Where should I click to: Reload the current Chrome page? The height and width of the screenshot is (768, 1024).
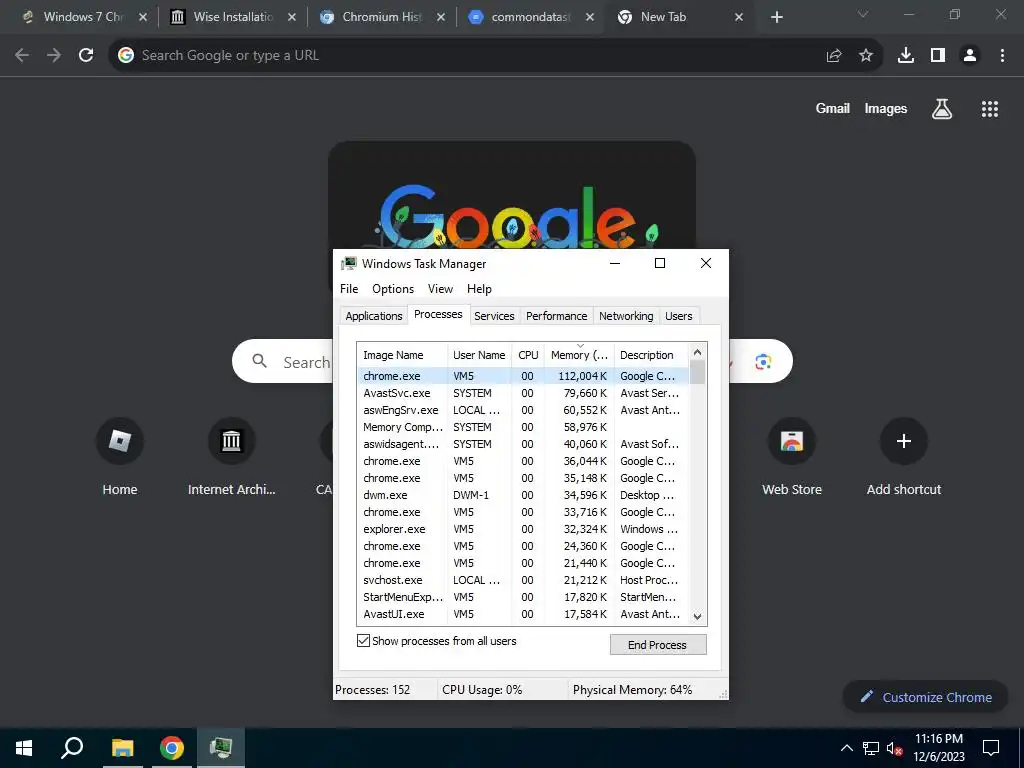coord(86,56)
